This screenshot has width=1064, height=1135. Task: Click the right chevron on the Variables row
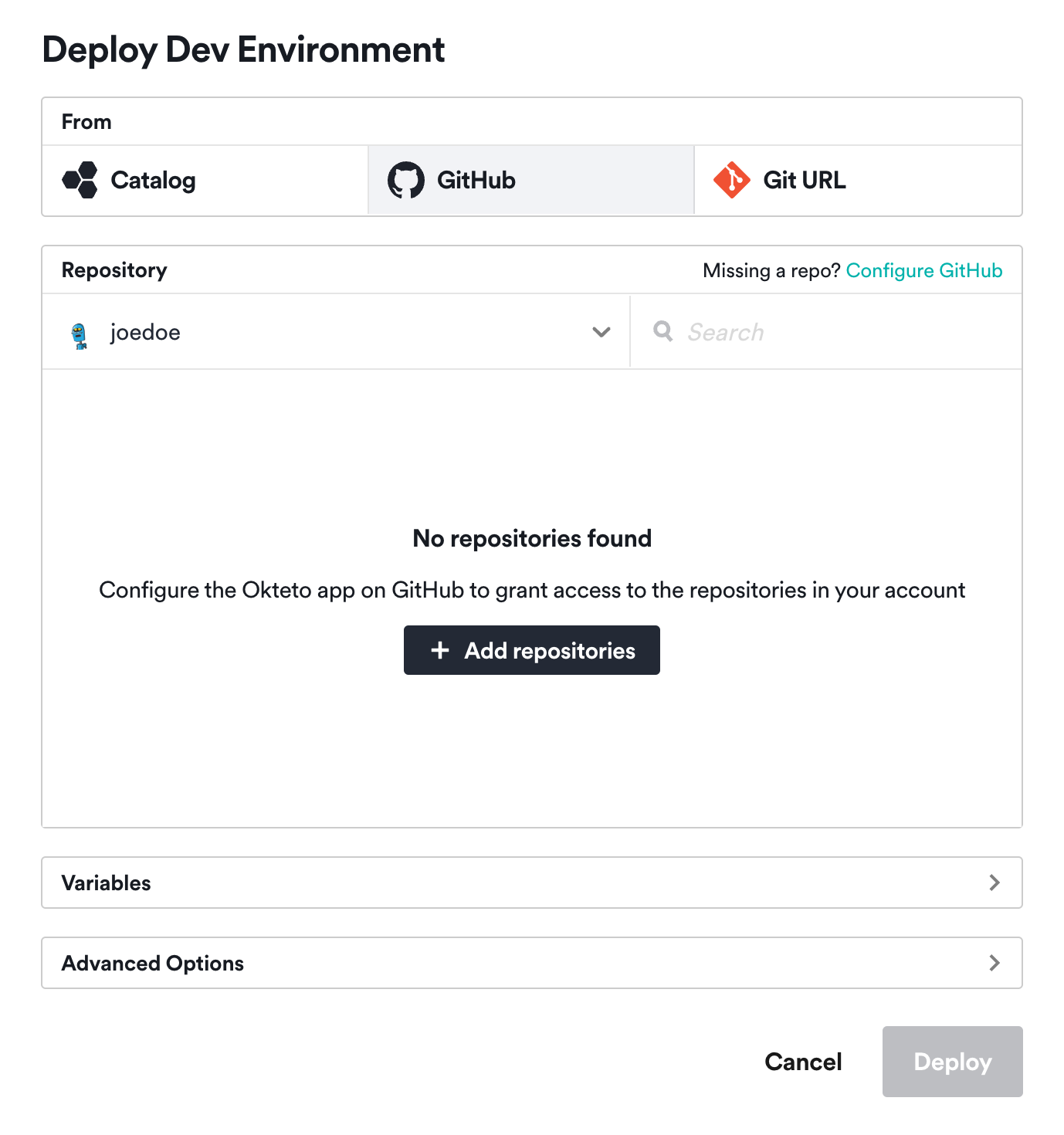995,883
